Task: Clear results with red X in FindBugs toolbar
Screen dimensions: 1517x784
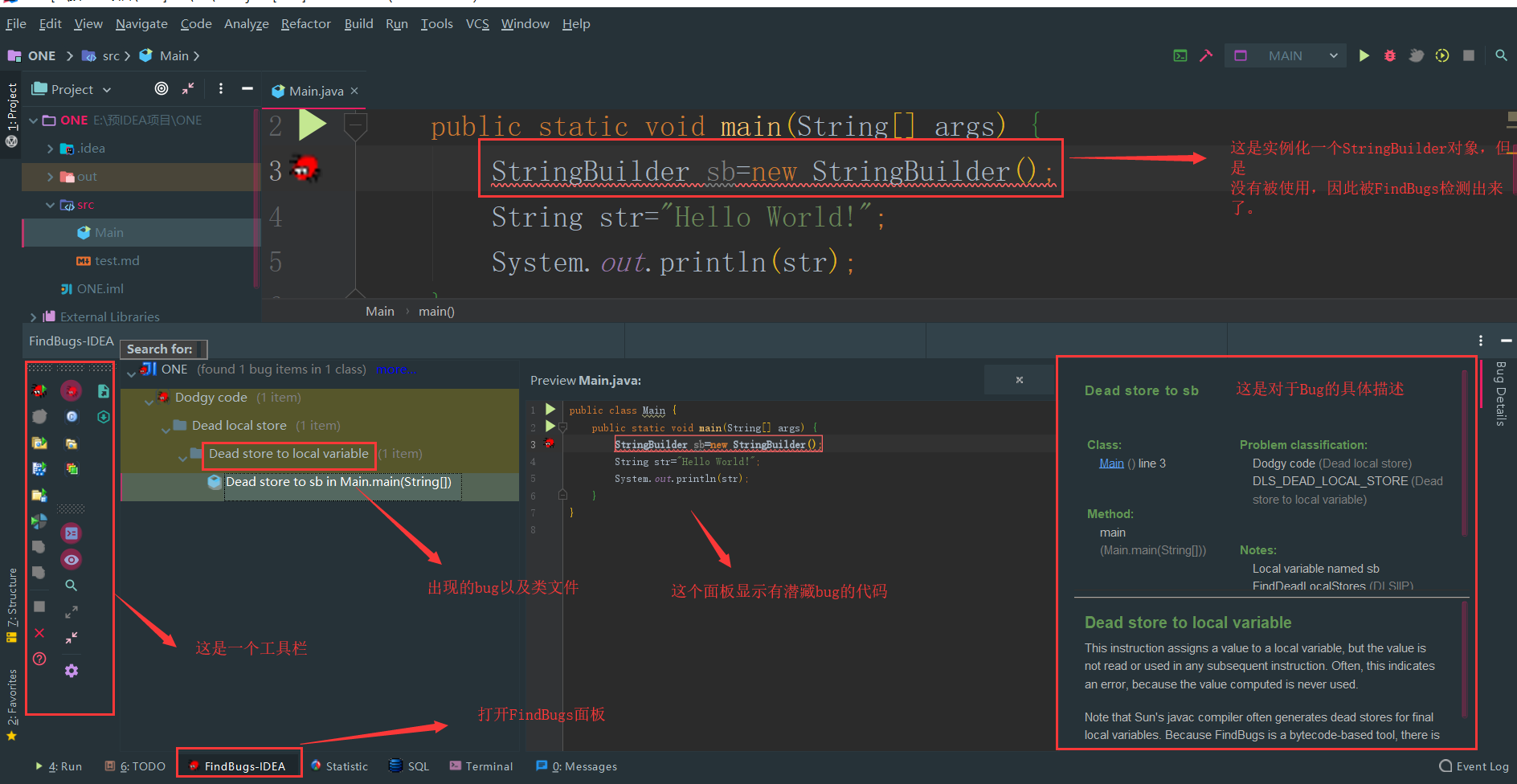Action: click(x=39, y=633)
